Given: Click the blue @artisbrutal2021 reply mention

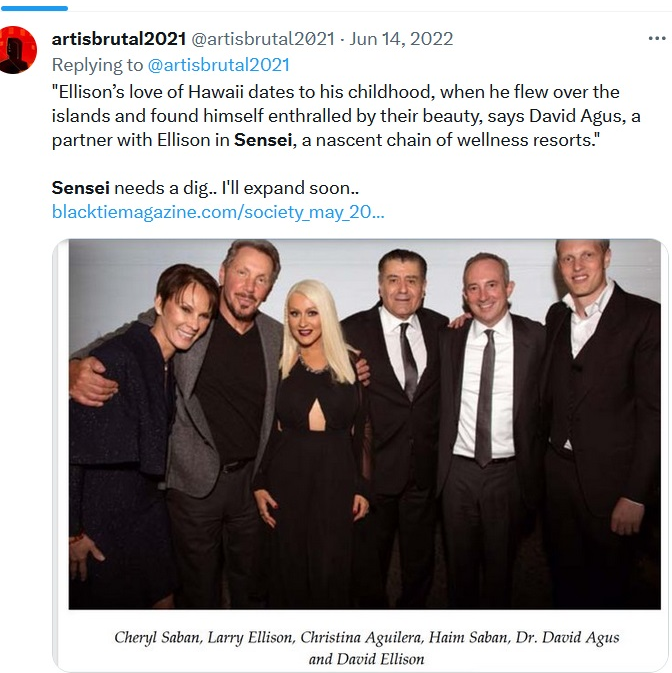Looking at the screenshot, I should coord(218,65).
